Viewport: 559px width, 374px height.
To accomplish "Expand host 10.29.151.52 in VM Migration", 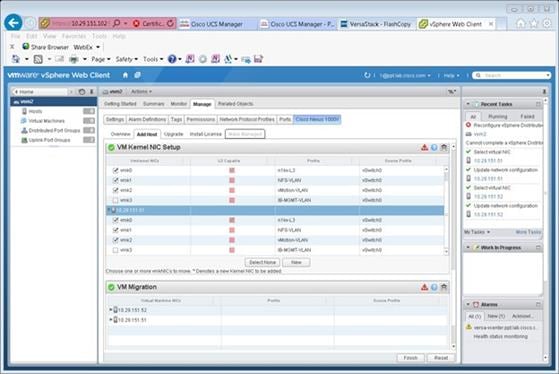I will [x=111, y=310].
